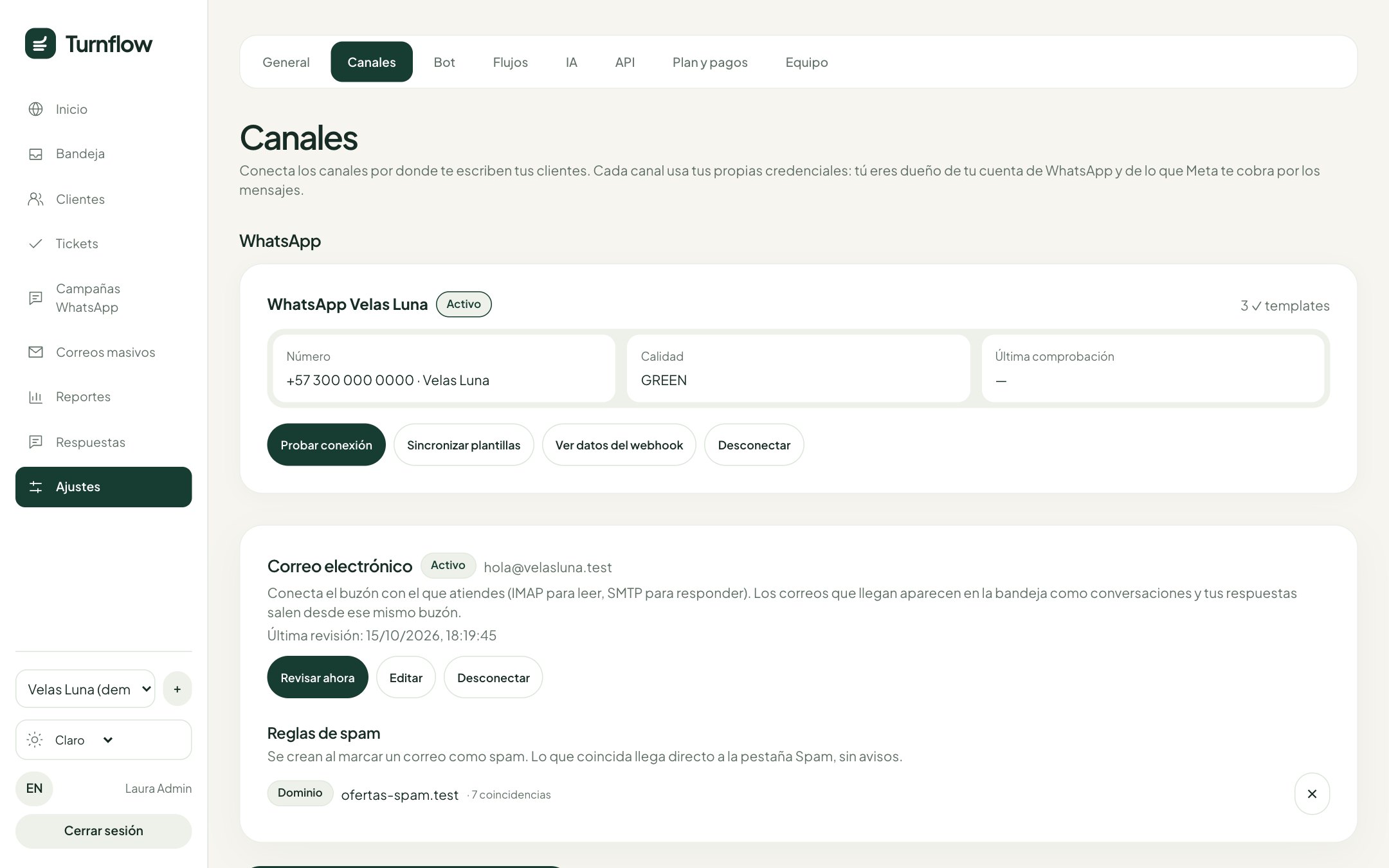Click the WhatsApp Velas Luna title
Viewport: 1389px width, 868px height.
[x=347, y=305]
